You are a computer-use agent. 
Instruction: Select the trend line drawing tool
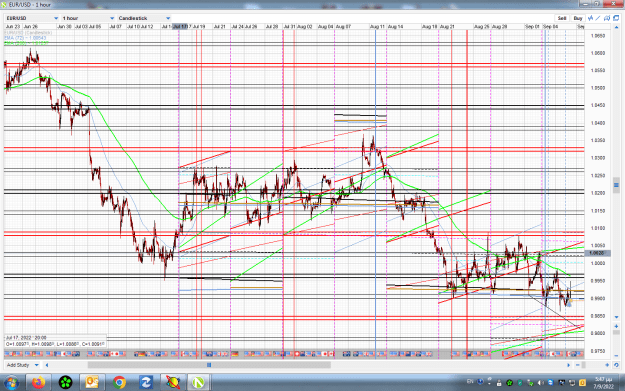coord(598,18)
